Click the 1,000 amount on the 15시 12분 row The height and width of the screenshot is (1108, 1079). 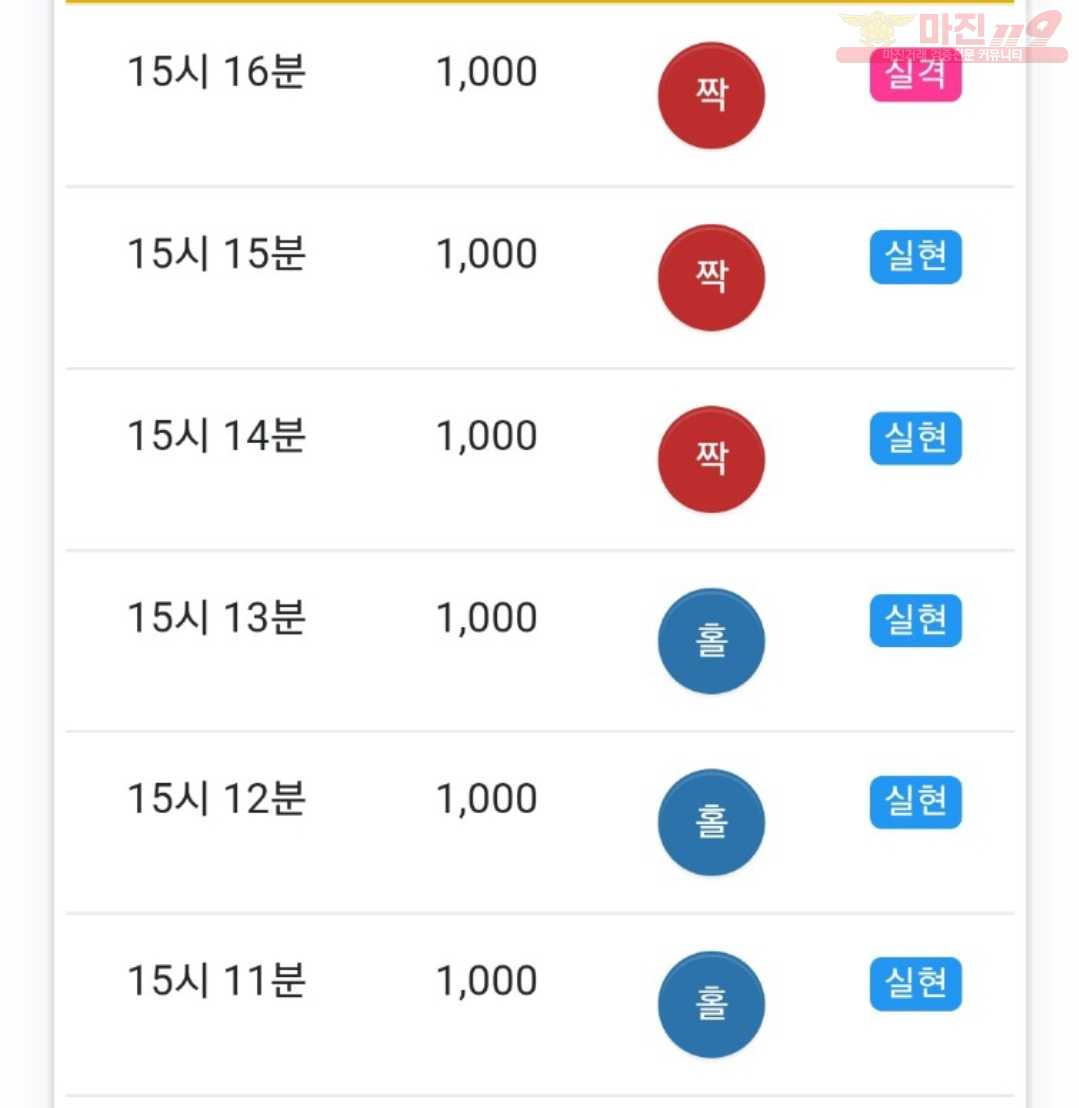tap(487, 799)
